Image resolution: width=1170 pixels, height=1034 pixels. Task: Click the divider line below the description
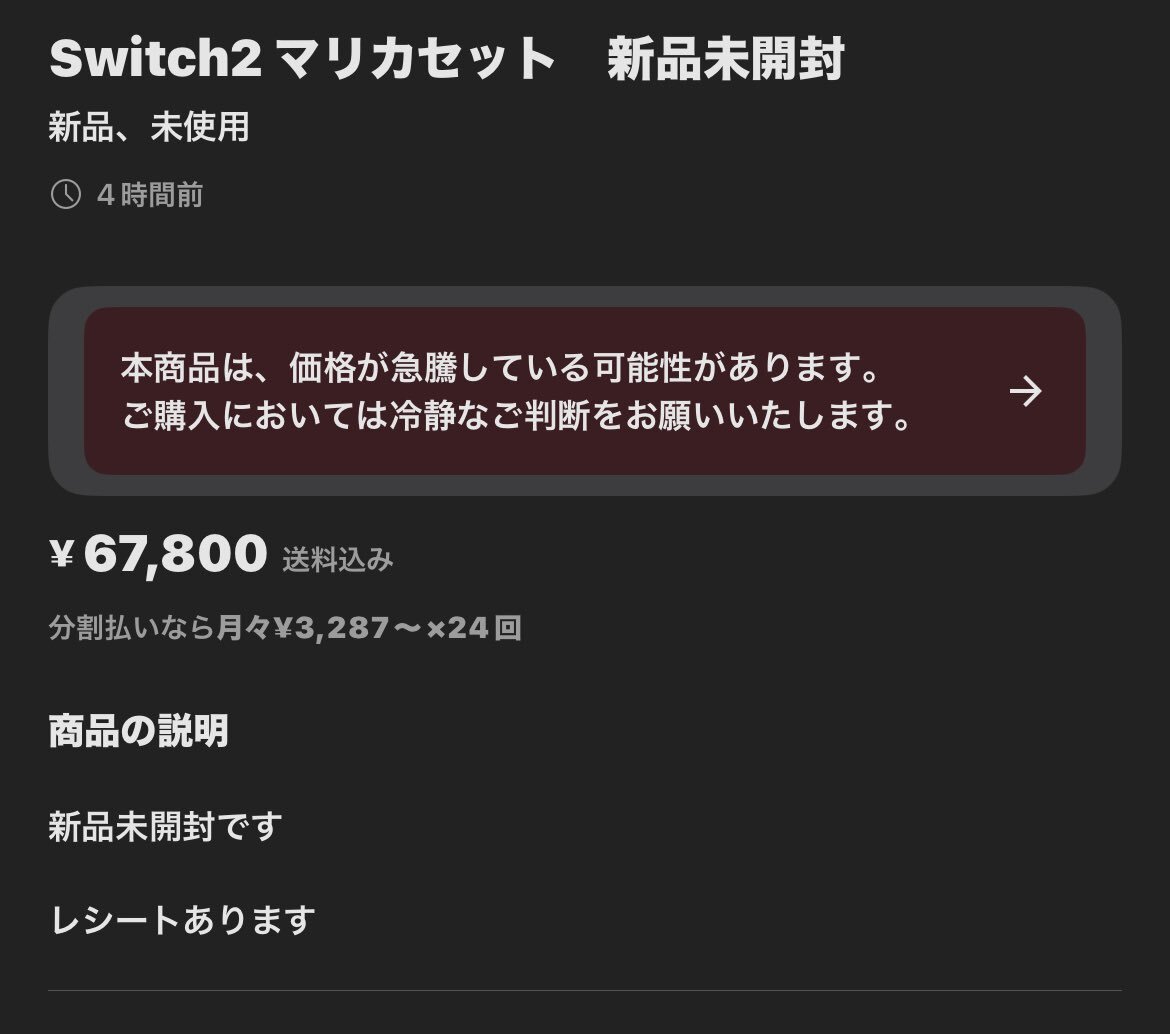point(584,991)
